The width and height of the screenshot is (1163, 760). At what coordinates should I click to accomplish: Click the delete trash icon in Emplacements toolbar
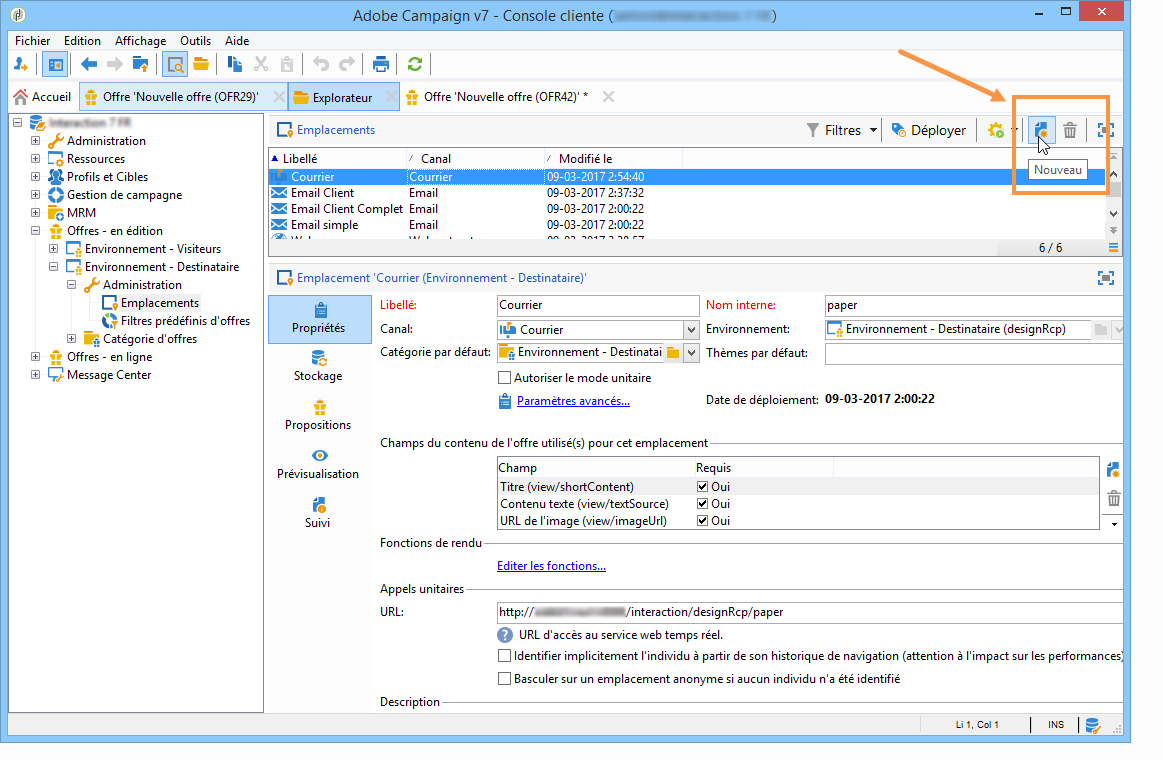(x=1070, y=130)
